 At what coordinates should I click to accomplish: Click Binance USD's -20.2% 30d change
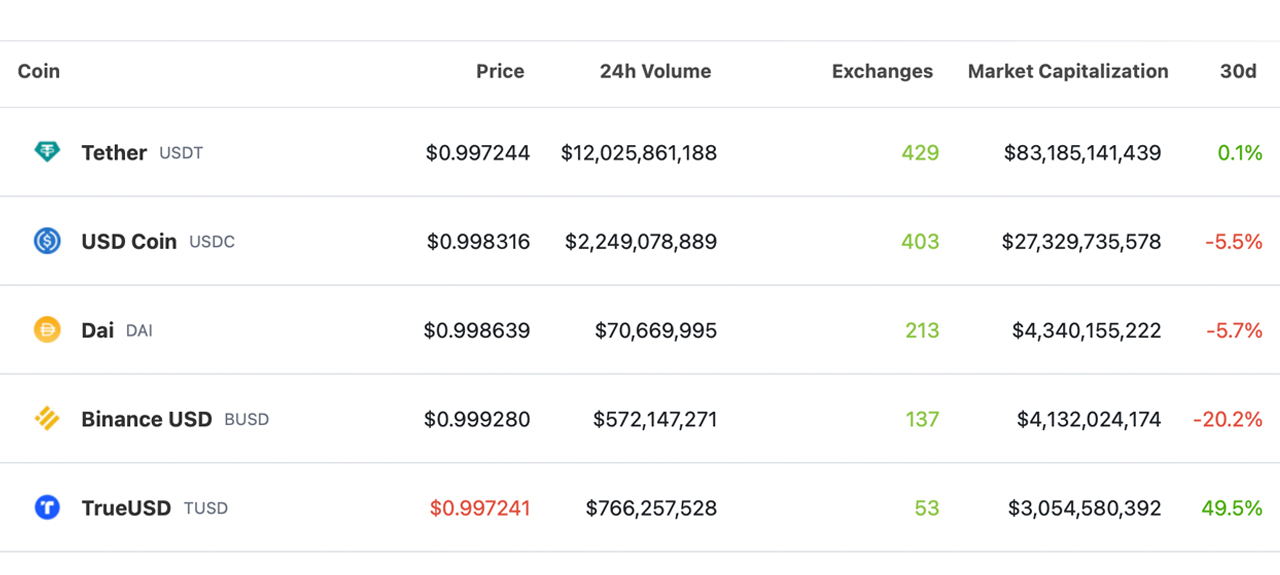pyautogui.click(x=1228, y=419)
